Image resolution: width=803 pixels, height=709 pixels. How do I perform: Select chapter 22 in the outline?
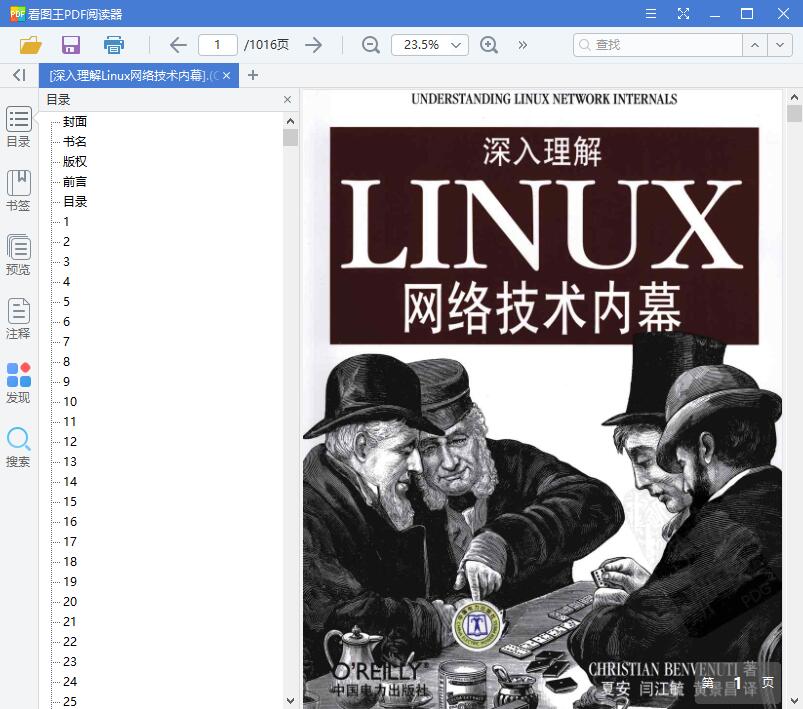pos(70,641)
